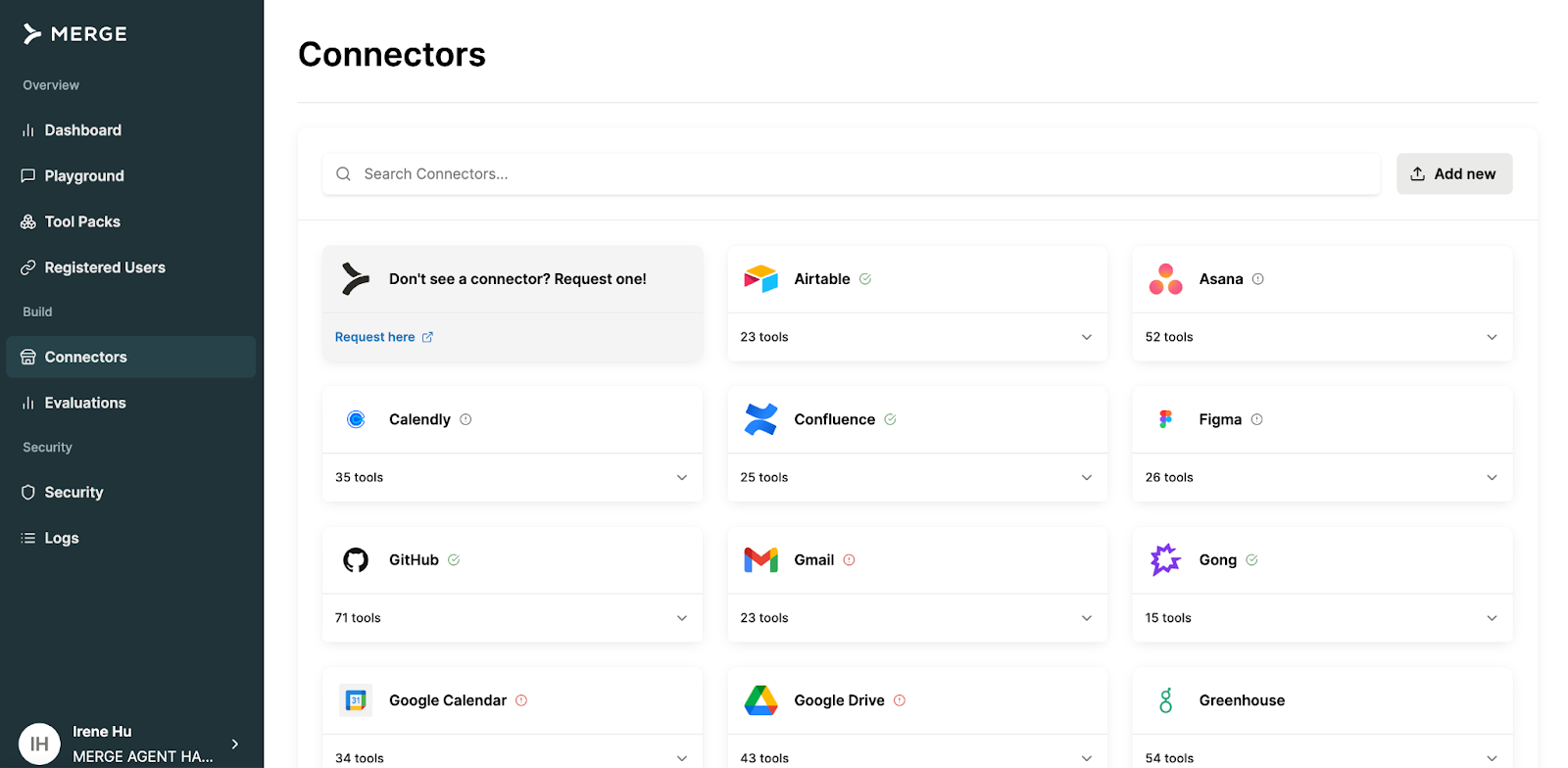Click the Asana logo icon
The height and width of the screenshot is (768, 1568).
click(x=1165, y=279)
